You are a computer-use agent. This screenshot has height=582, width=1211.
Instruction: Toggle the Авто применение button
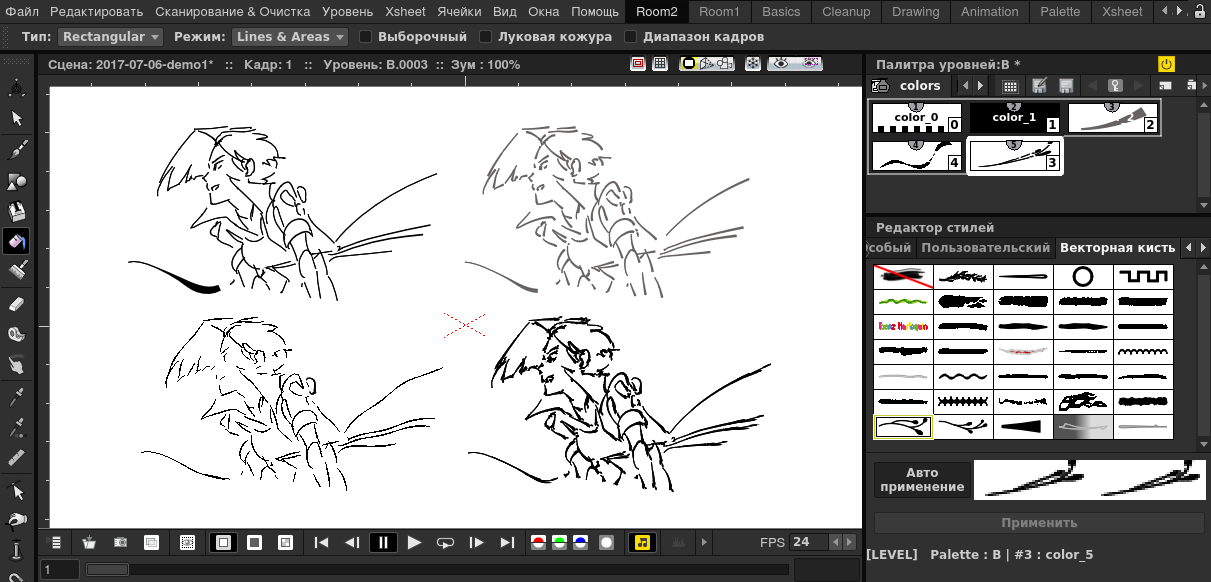click(x=922, y=480)
